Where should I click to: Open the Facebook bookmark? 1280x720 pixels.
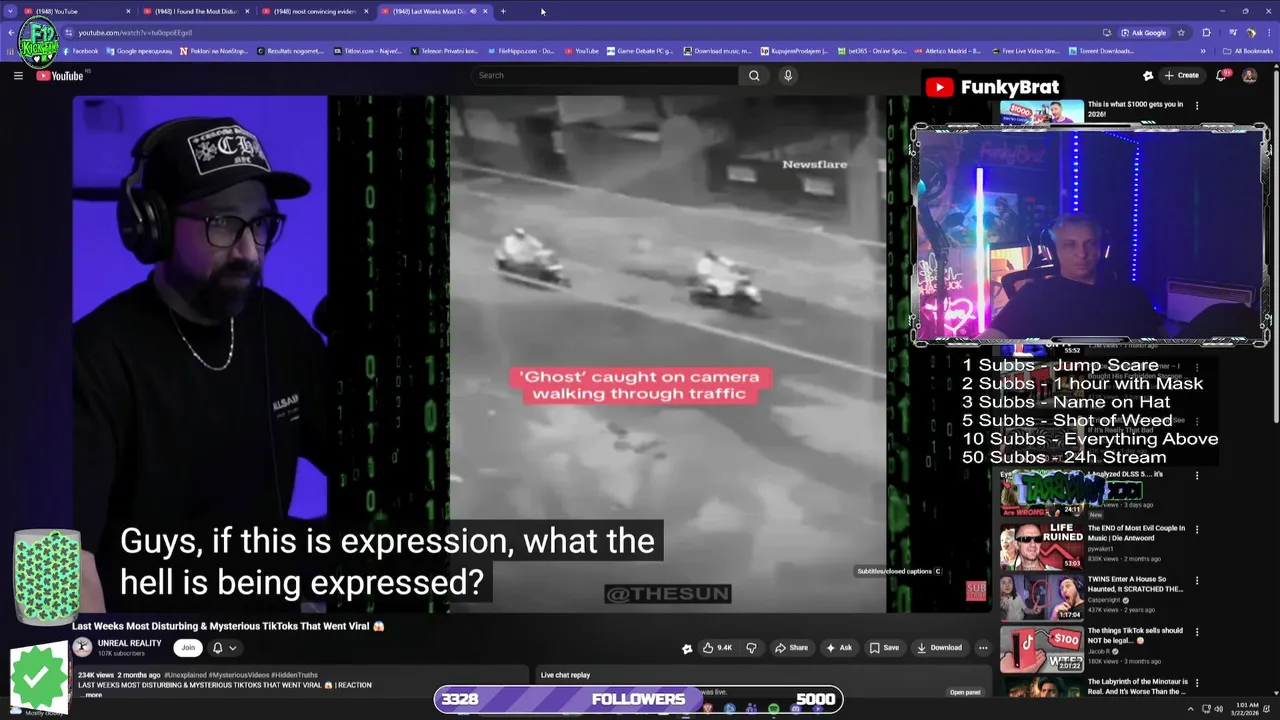[x=80, y=51]
